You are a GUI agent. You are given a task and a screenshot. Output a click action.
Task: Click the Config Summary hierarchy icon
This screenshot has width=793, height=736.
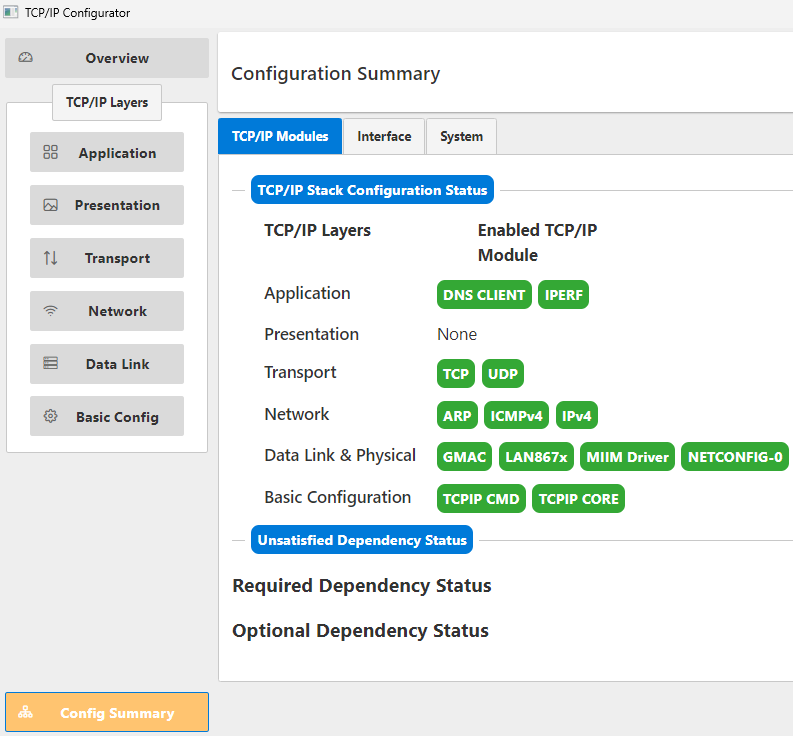click(x=26, y=713)
